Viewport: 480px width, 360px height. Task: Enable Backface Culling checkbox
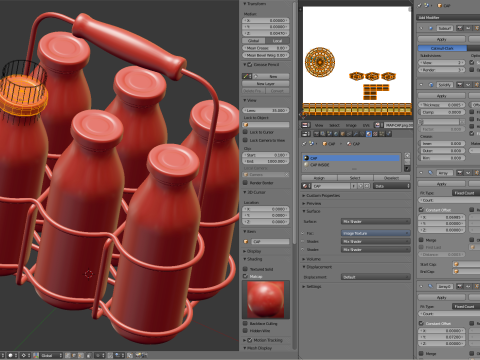tap(245, 323)
